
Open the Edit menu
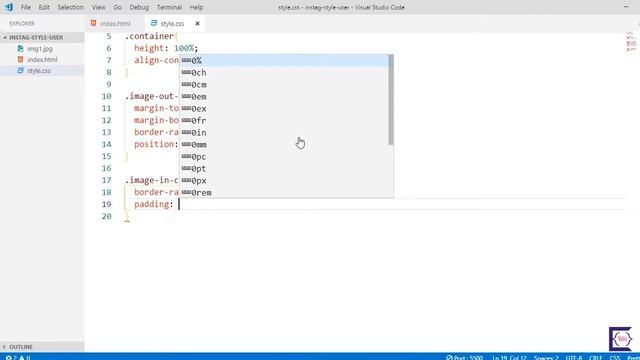point(44,7)
